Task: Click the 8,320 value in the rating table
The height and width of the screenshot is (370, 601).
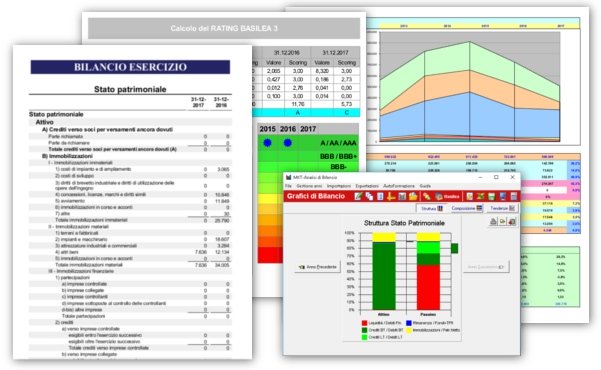Action: click(322, 71)
